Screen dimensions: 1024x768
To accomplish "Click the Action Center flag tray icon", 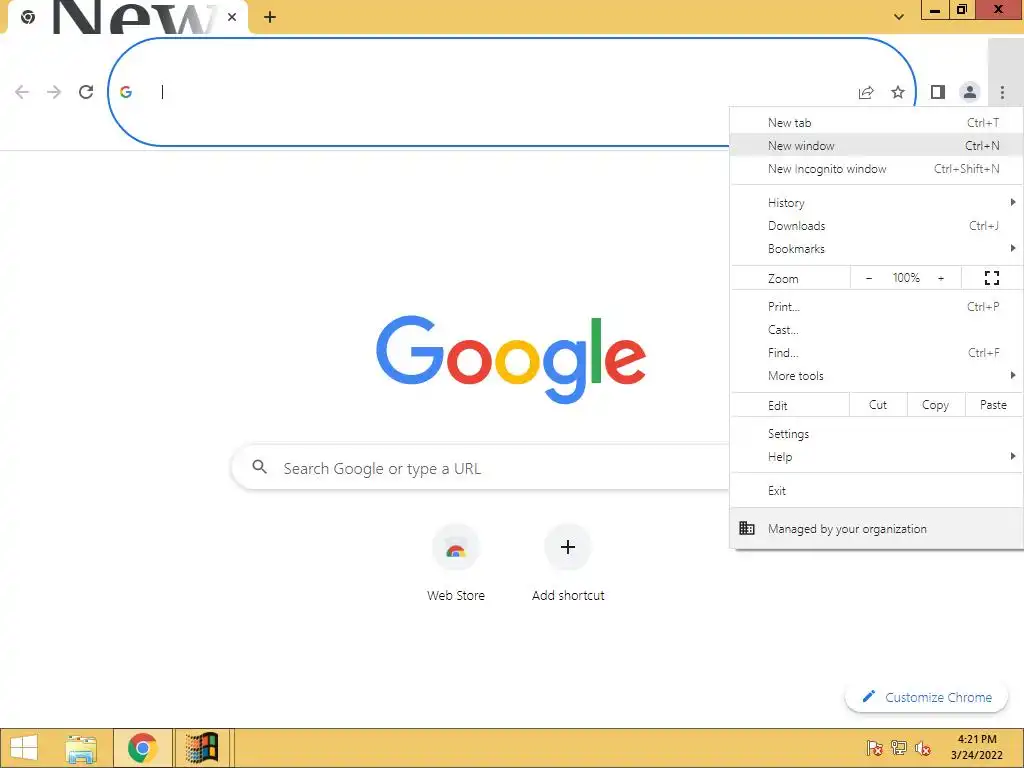I will 874,748.
